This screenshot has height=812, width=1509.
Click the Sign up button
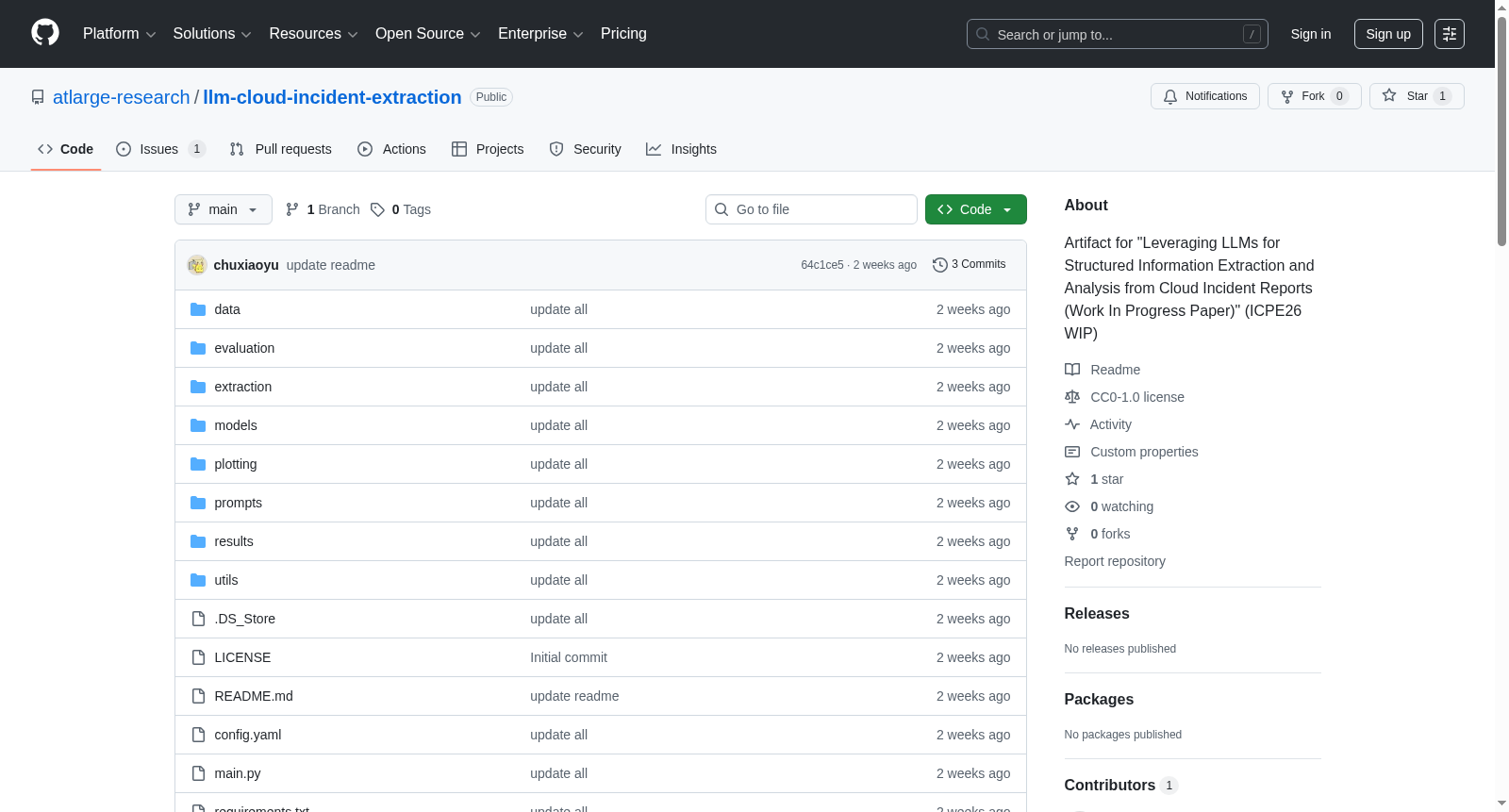coord(1388,34)
